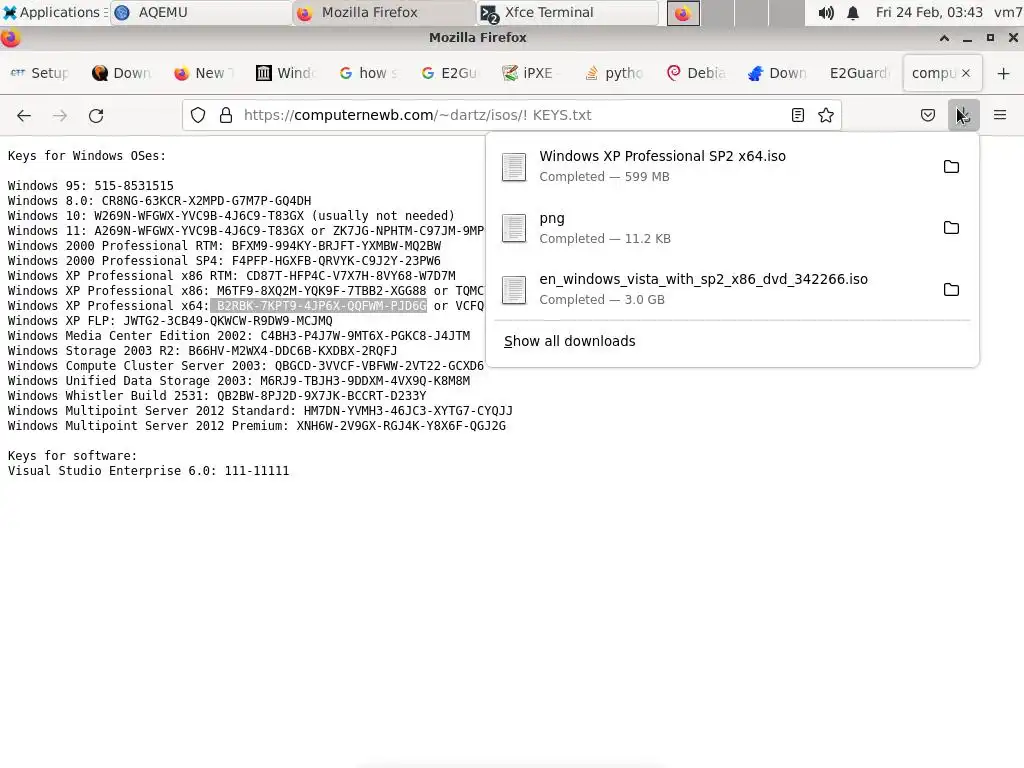1024x768 pixels.
Task: Reload the current page
Action: tap(96, 116)
